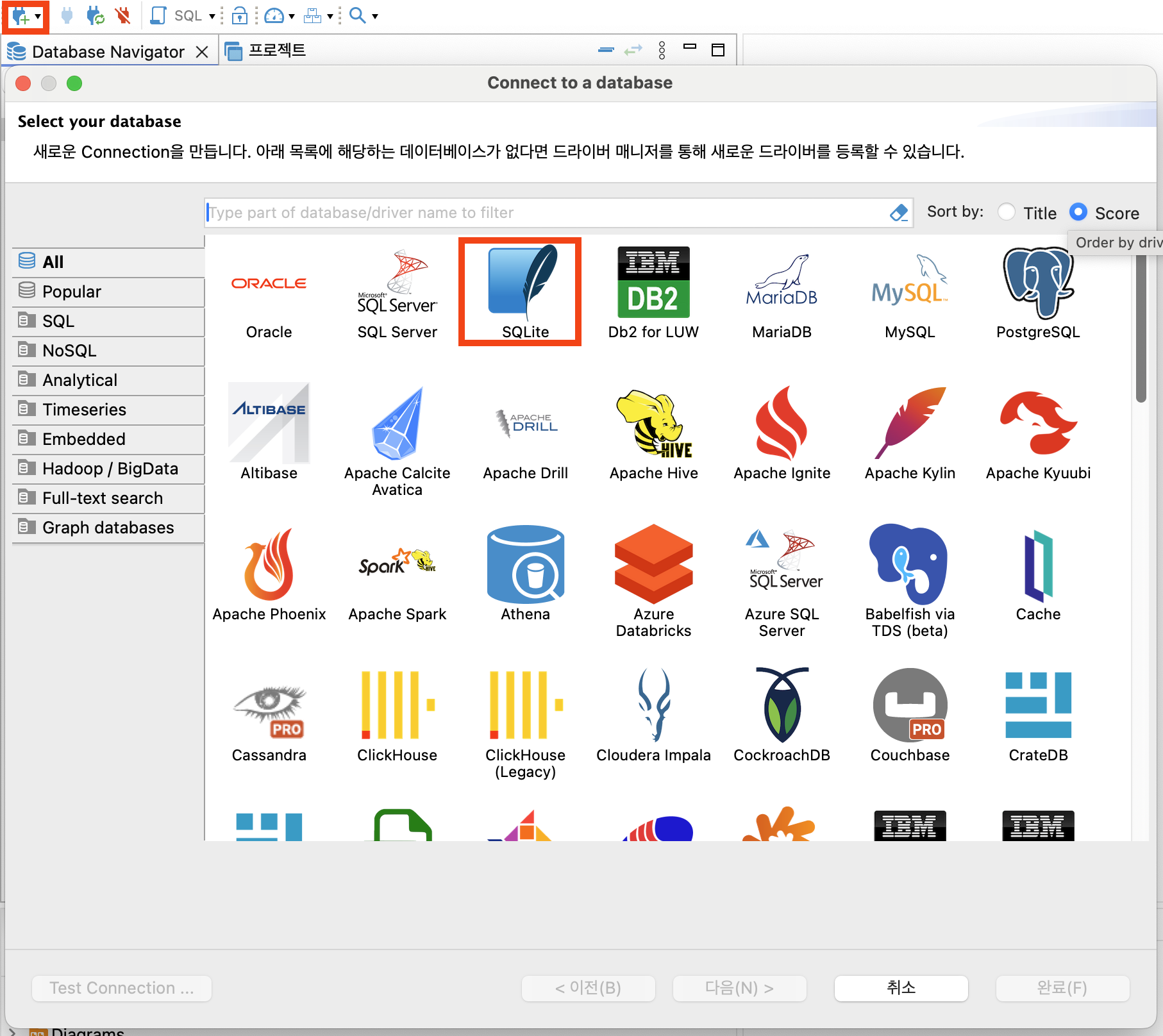Select the Altibase driver
This screenshot has width=1163, height=1036.
[269, 432]
